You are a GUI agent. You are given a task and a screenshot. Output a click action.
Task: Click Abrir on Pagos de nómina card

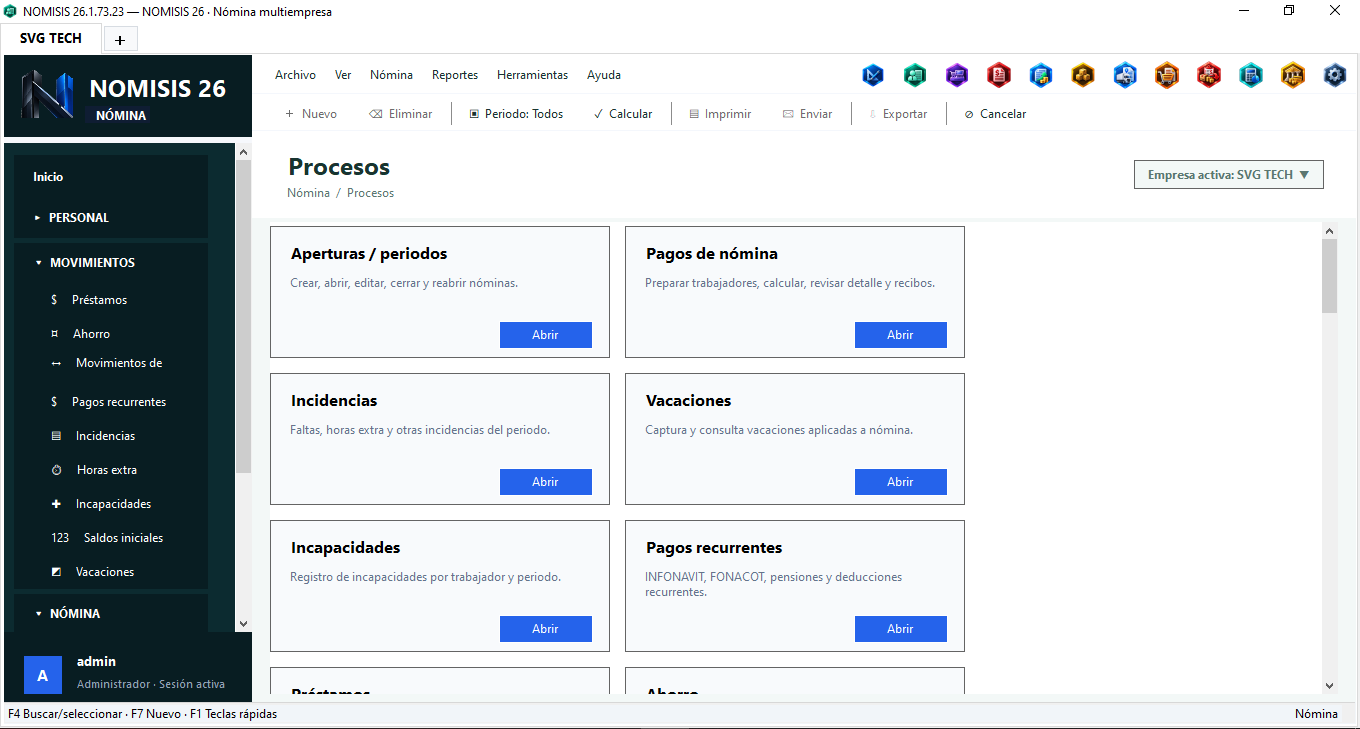[900, 335]
